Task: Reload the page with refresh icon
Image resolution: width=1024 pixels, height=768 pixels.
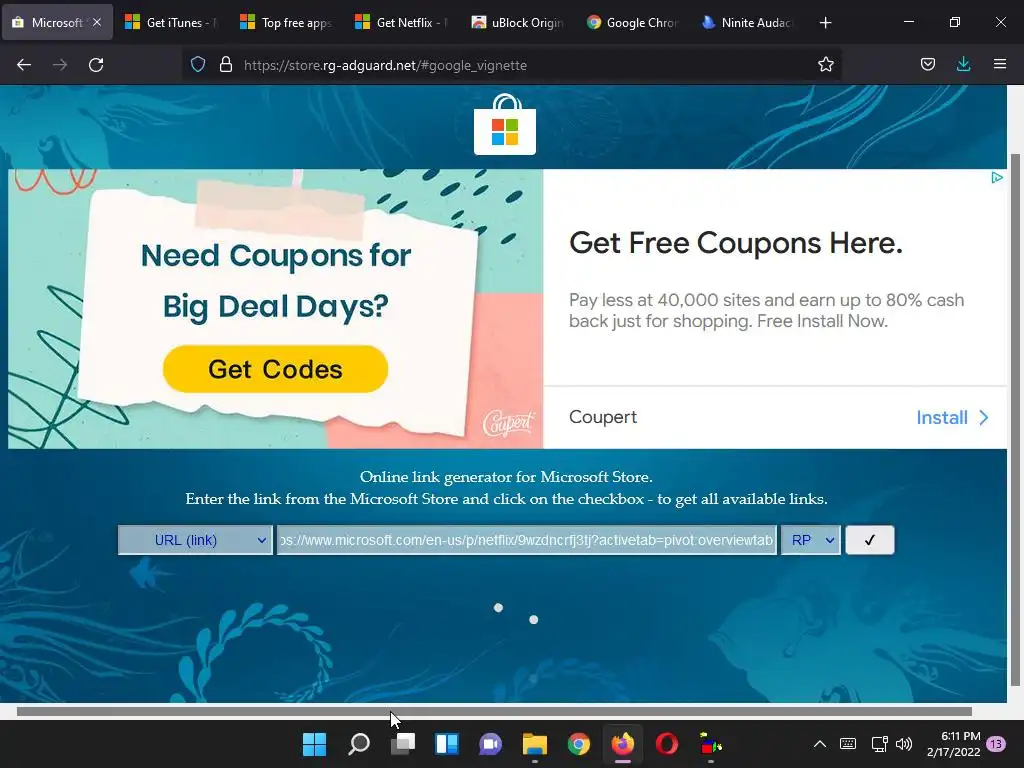Action: pos(96,65)
